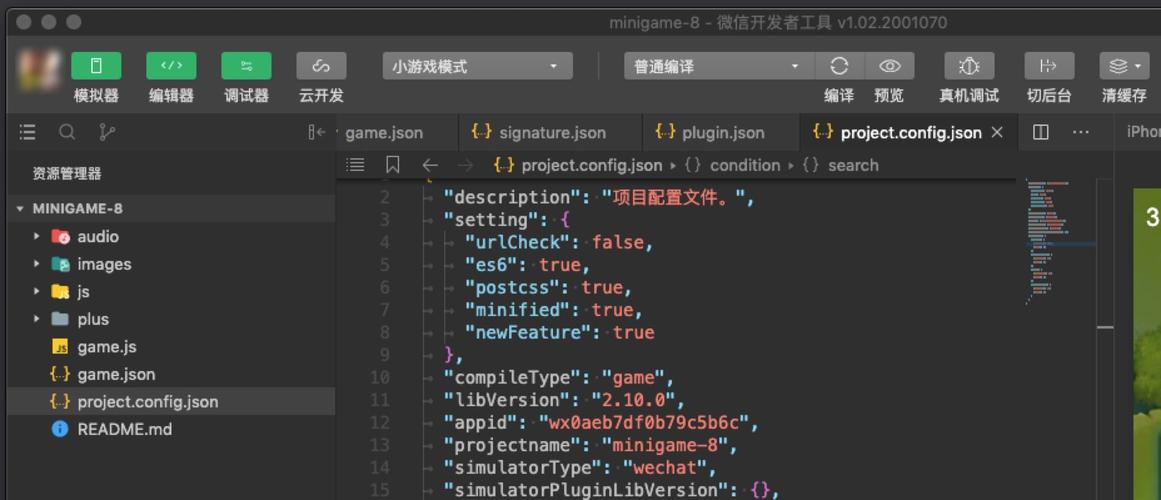The width and height of the screenshot is (1161, 500).
Task: Click the bookmark icon in breadcrumb bar
Action: (393, 165)
